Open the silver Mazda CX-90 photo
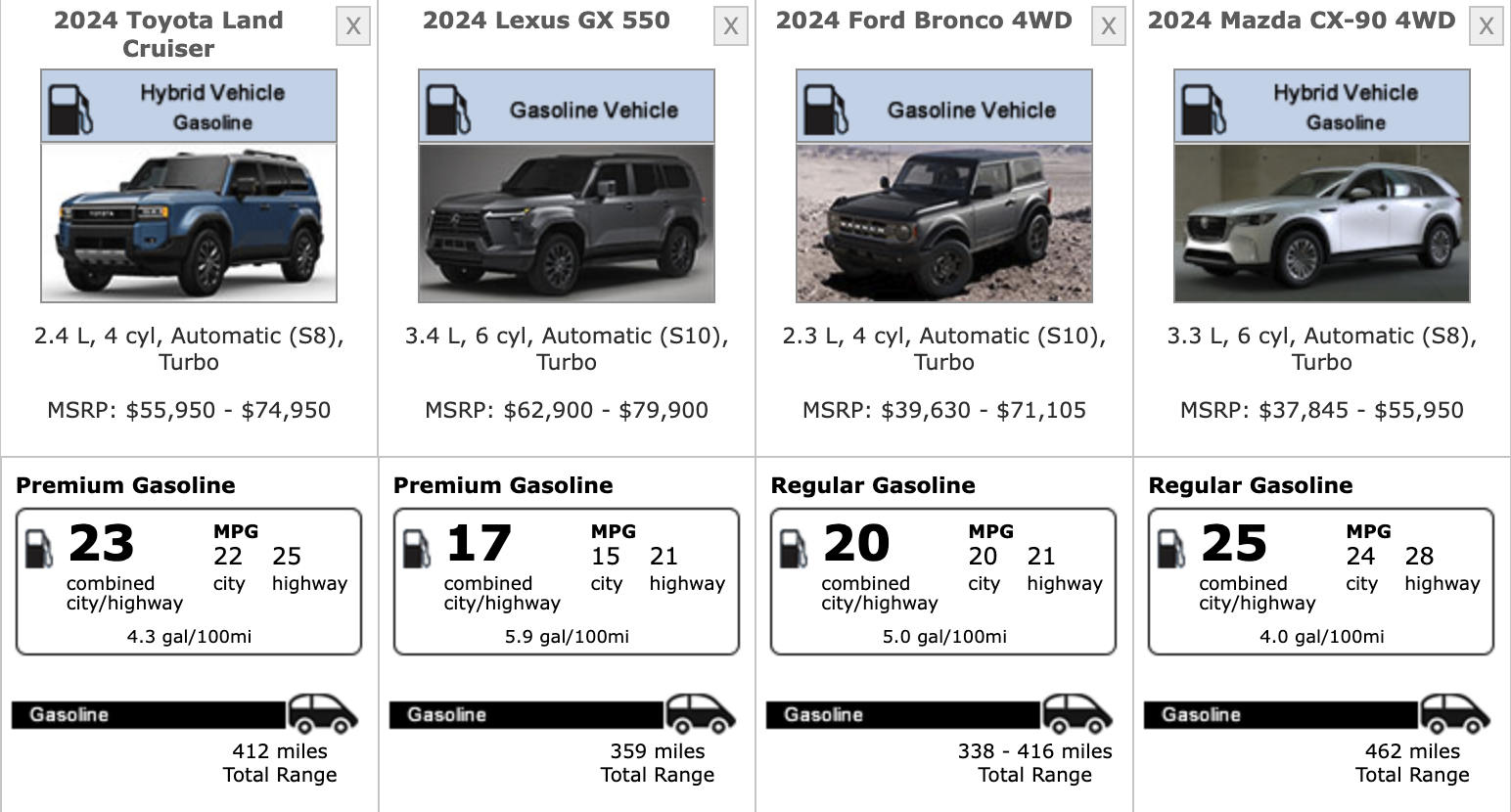This screenshot has height=812, width=1511. (1322, 223)
